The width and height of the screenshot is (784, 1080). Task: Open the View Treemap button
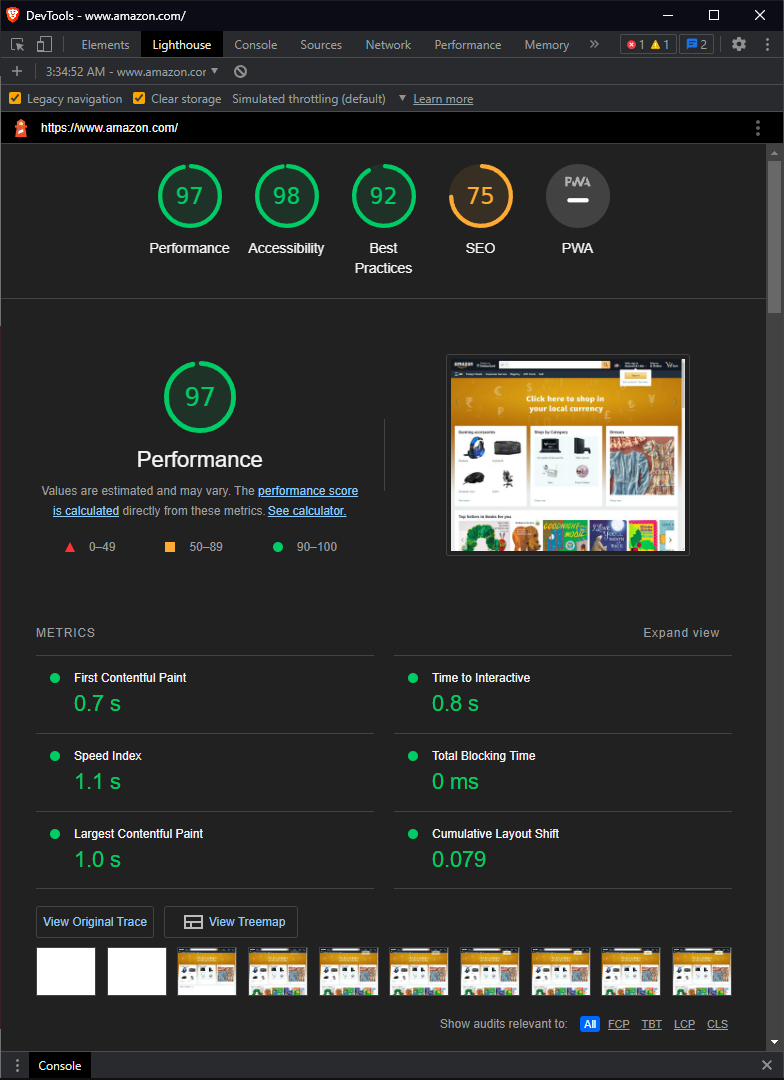231,922
